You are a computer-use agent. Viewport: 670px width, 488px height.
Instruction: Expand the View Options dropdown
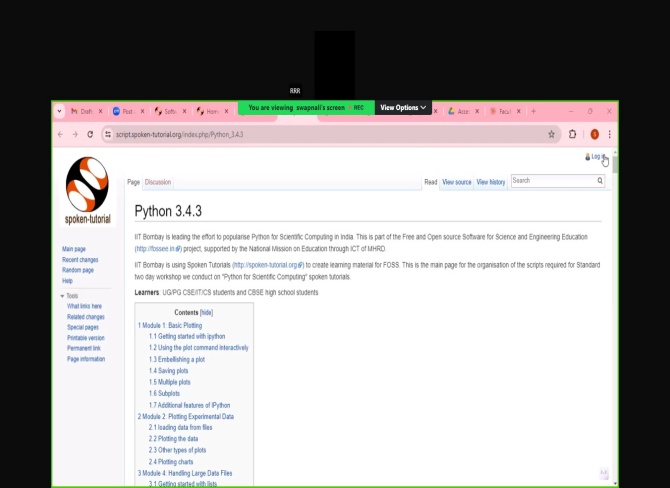coord(403,108)
